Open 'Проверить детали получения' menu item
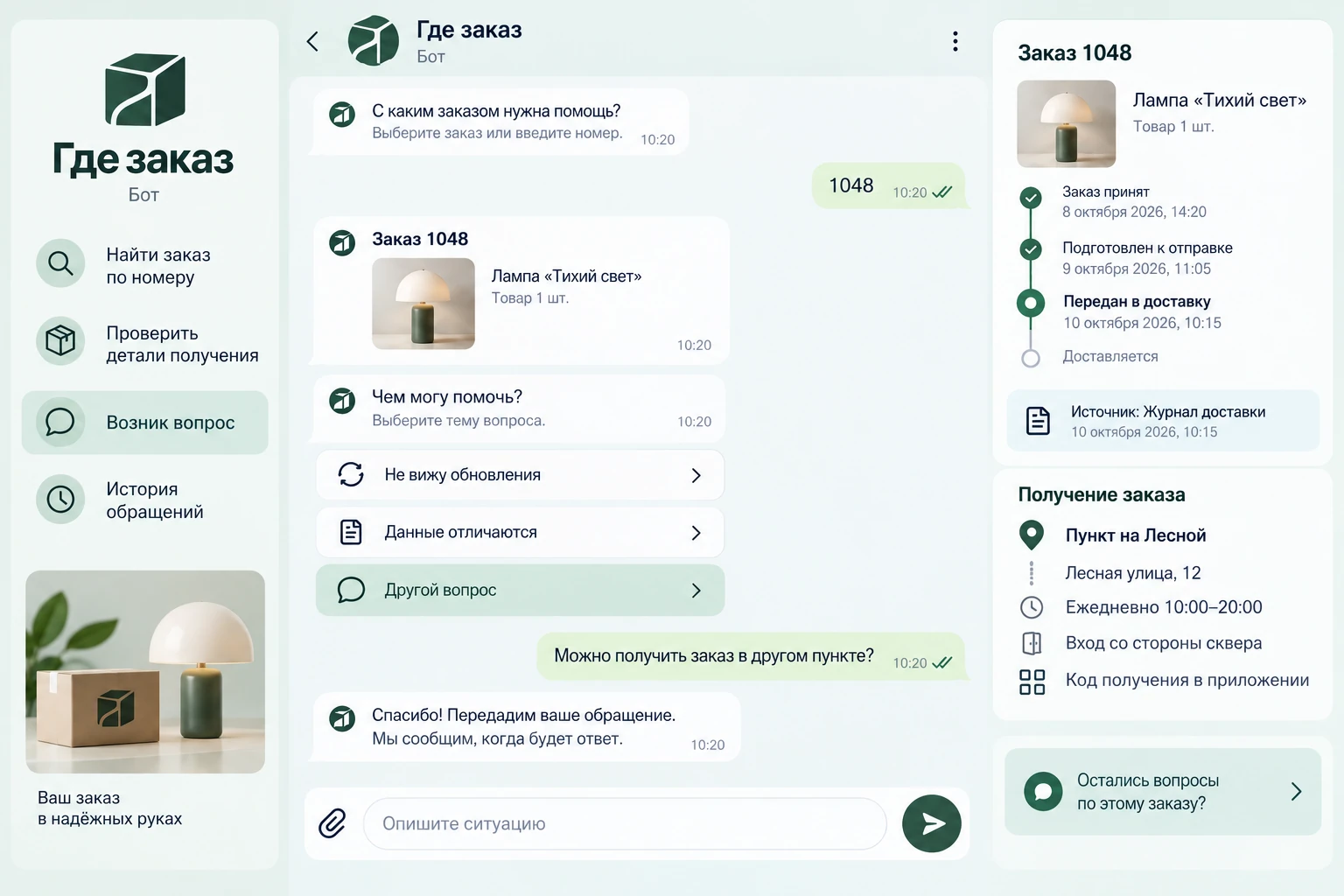Screen dimensions: 1344x896 [145, 341]
